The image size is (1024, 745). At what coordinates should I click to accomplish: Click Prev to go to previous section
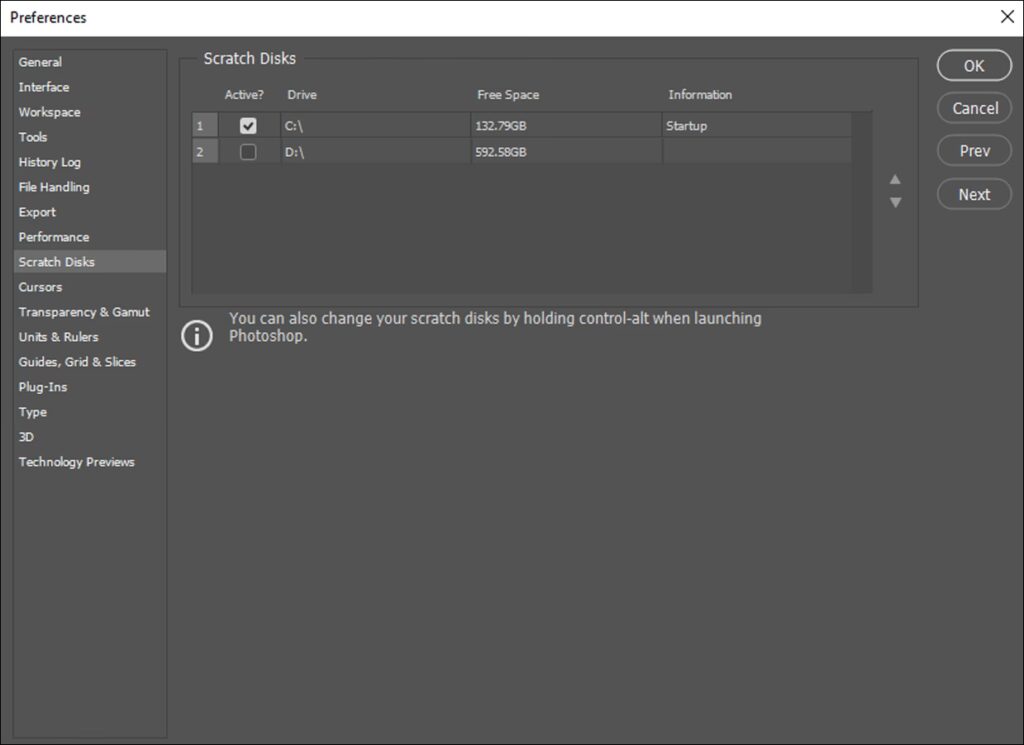tap(974, 151)
